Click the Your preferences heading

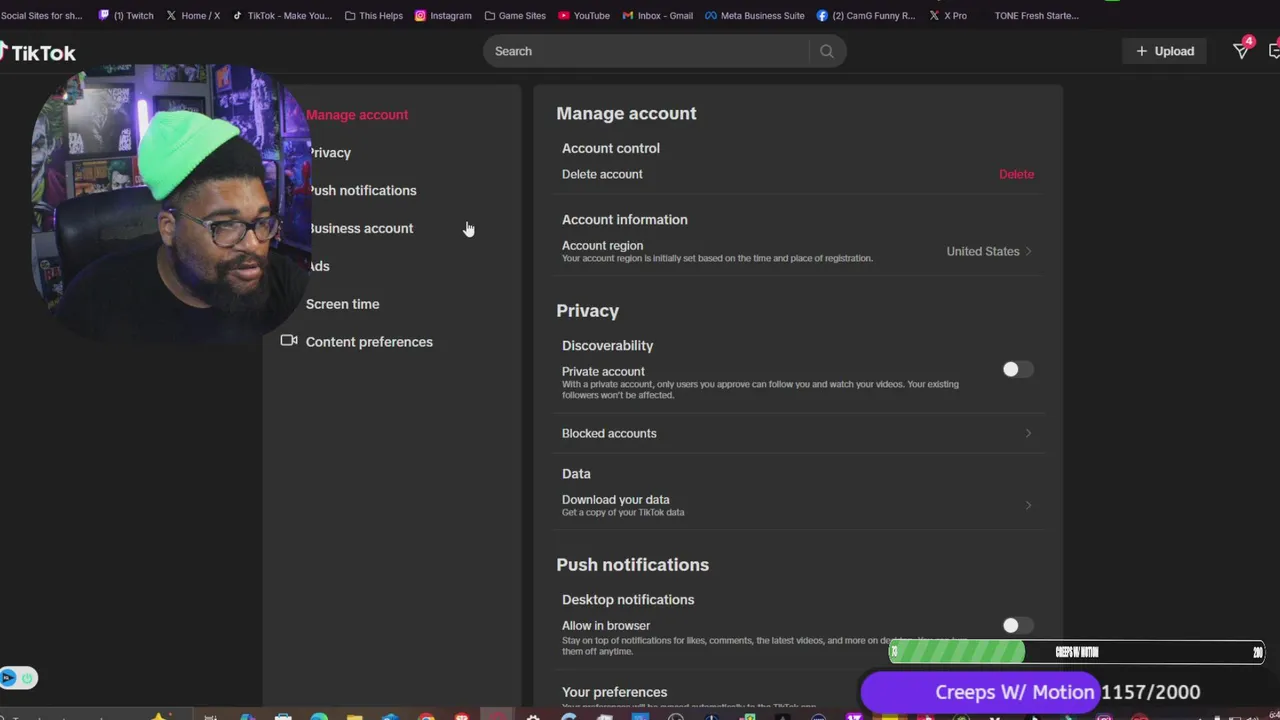tap(614, 692)
